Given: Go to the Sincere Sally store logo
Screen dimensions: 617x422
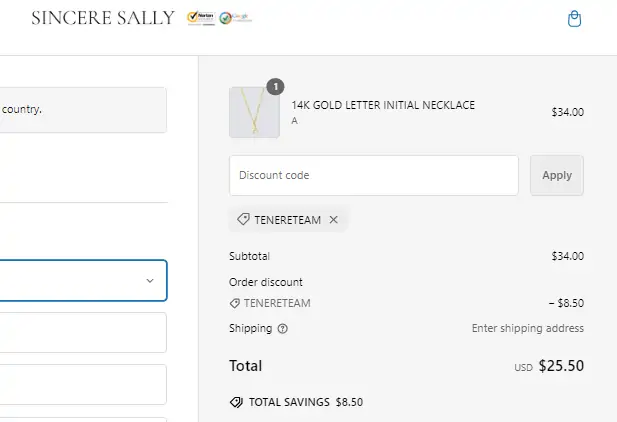Looking at the screenshot, I should click(103, 18).
